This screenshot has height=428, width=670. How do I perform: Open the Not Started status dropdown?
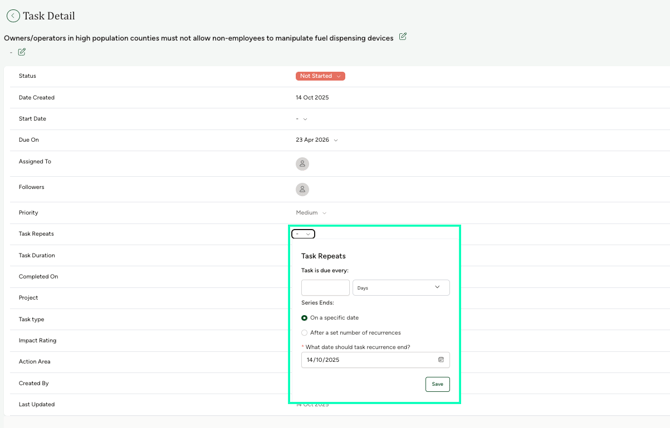pyautogui.click(x=320, y=76)
